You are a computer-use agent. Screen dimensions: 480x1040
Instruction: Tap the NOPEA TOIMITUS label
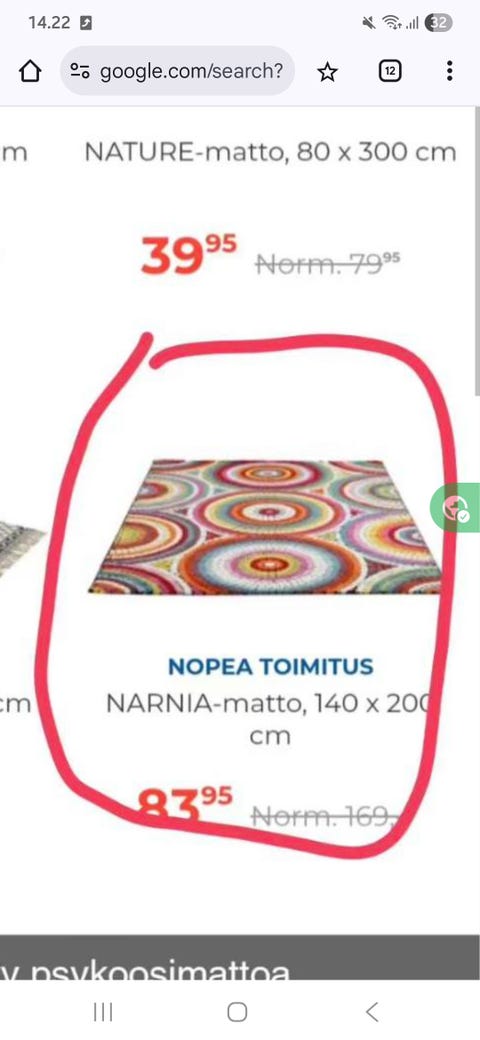[x=270, y=667]
